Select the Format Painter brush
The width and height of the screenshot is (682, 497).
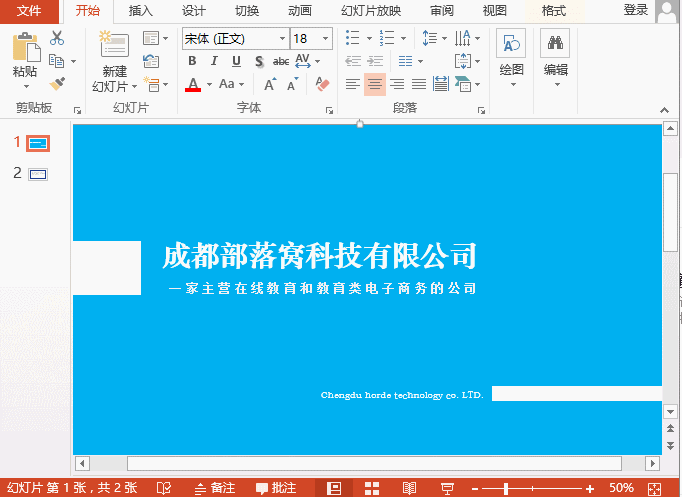(57, 84)
